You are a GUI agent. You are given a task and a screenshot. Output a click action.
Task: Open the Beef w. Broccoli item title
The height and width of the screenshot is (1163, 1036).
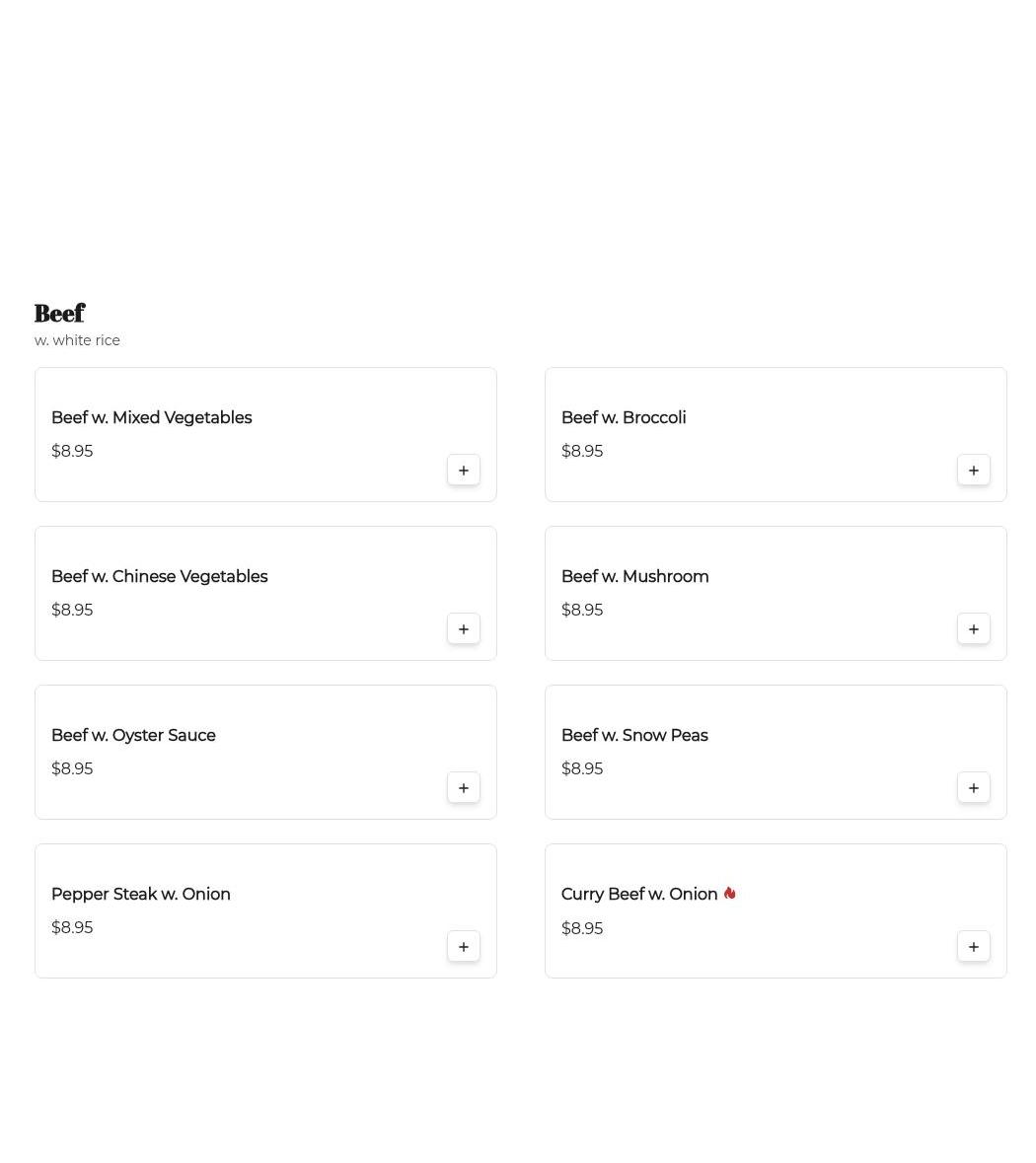click(624, 417)
